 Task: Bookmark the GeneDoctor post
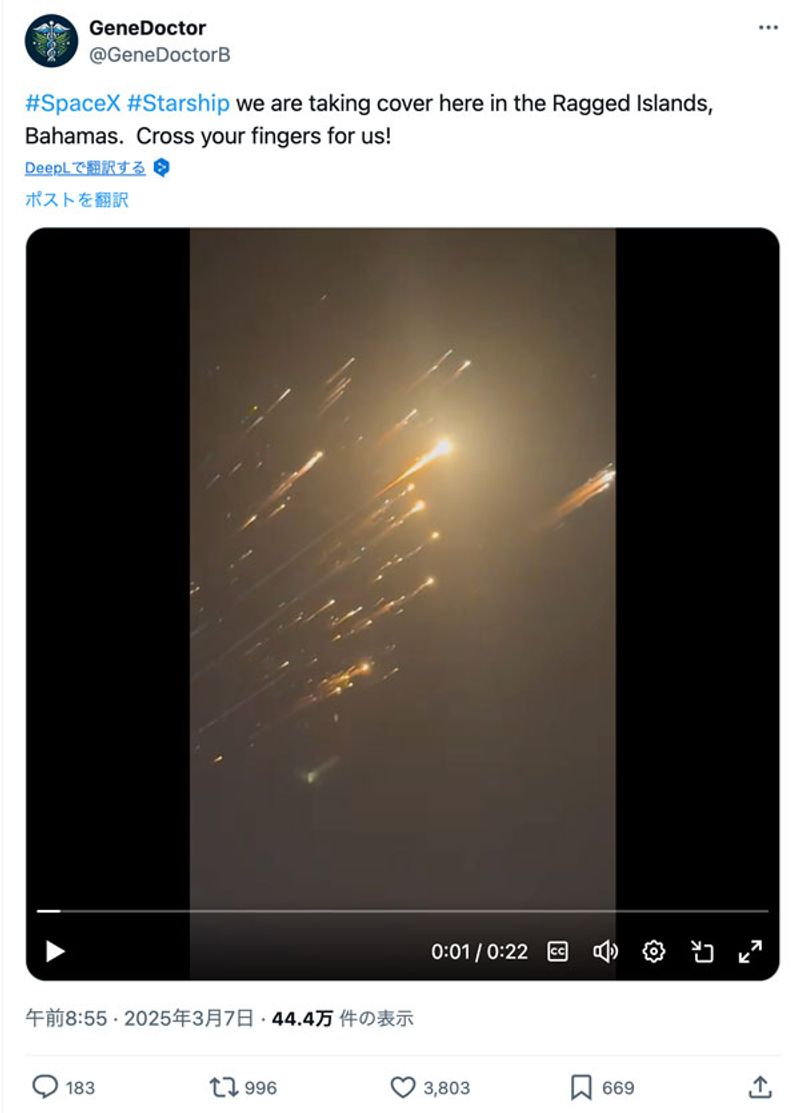pyautogui.click(x=581, y=1087)
